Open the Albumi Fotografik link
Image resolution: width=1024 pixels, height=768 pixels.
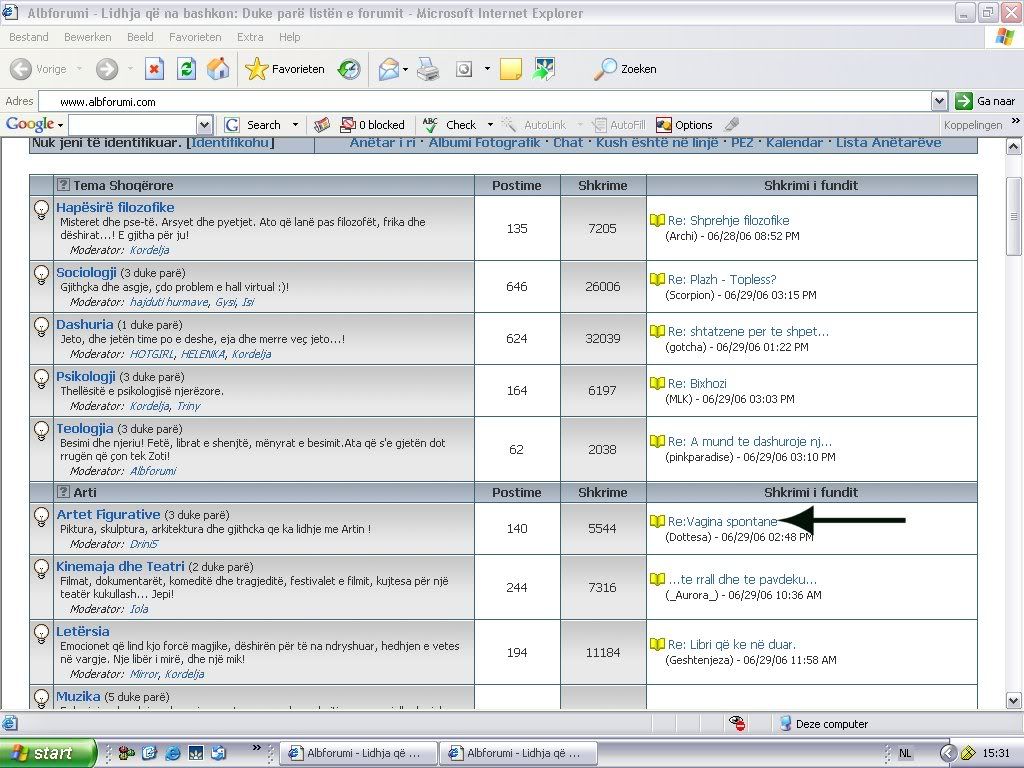[484, 142]
